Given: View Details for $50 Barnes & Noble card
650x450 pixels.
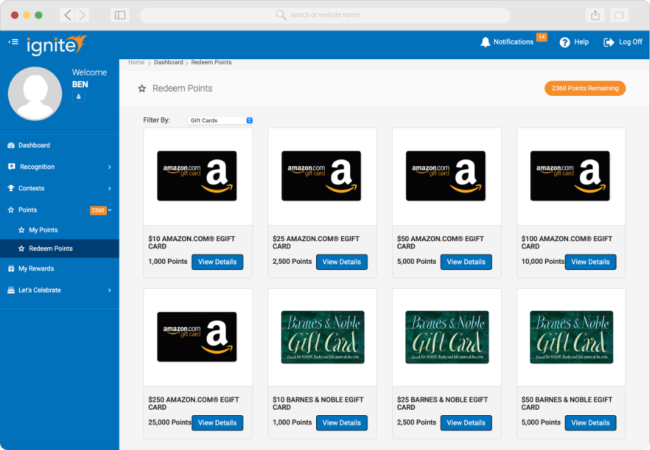Looking at the screenshot, I should pyautogui.click(x=590, y=423).
